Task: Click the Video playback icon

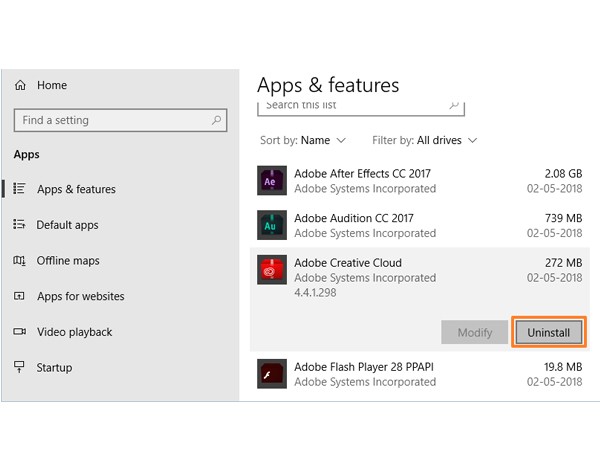Action: pyautogui.click(x=20, y=332)
